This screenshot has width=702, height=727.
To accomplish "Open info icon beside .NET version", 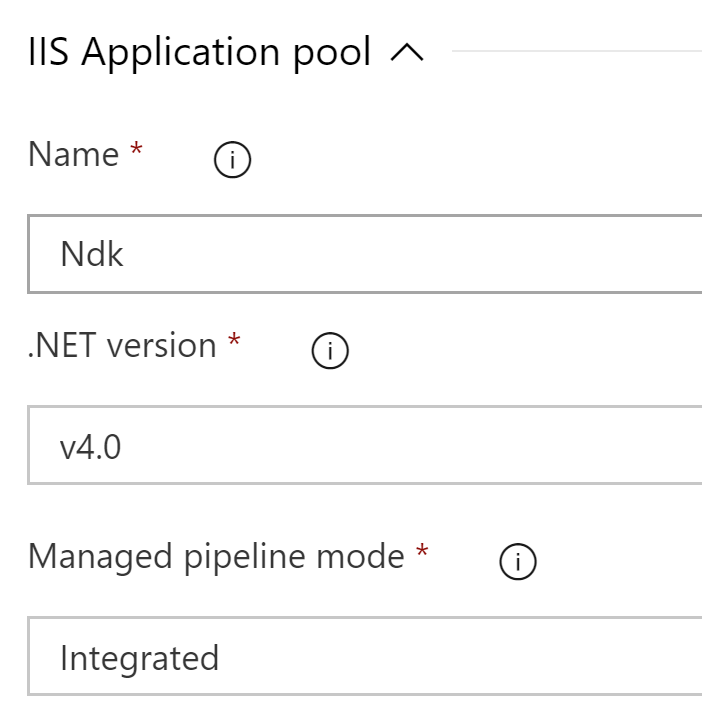I will click(330, 351).
